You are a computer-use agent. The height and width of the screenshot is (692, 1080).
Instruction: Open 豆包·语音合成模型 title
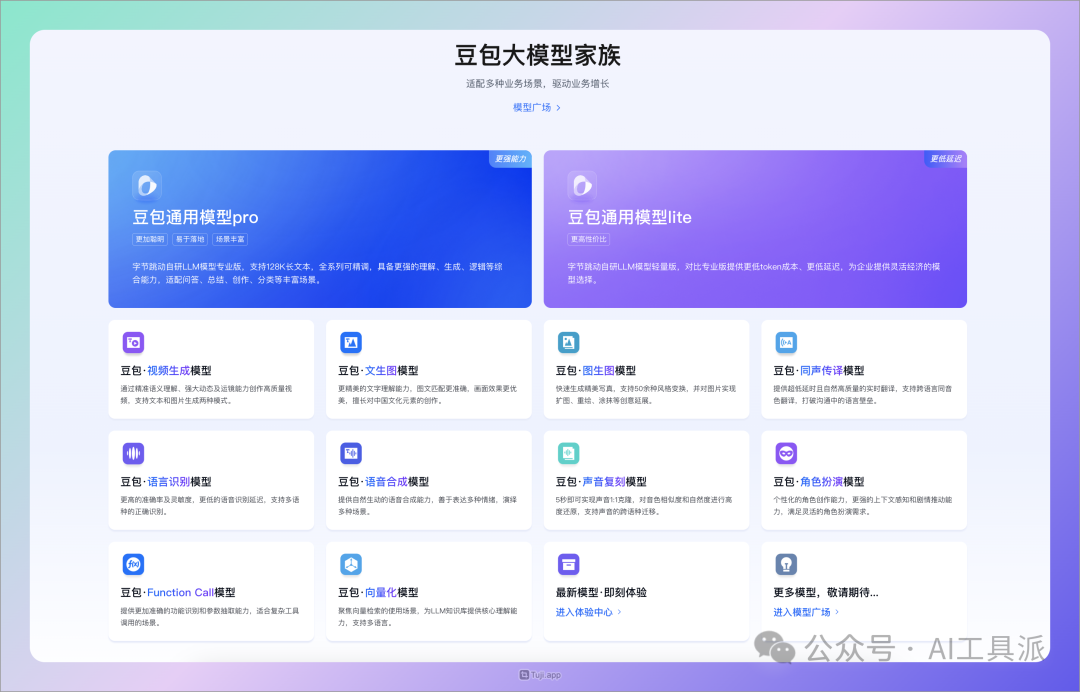click(x=384, y=481)
